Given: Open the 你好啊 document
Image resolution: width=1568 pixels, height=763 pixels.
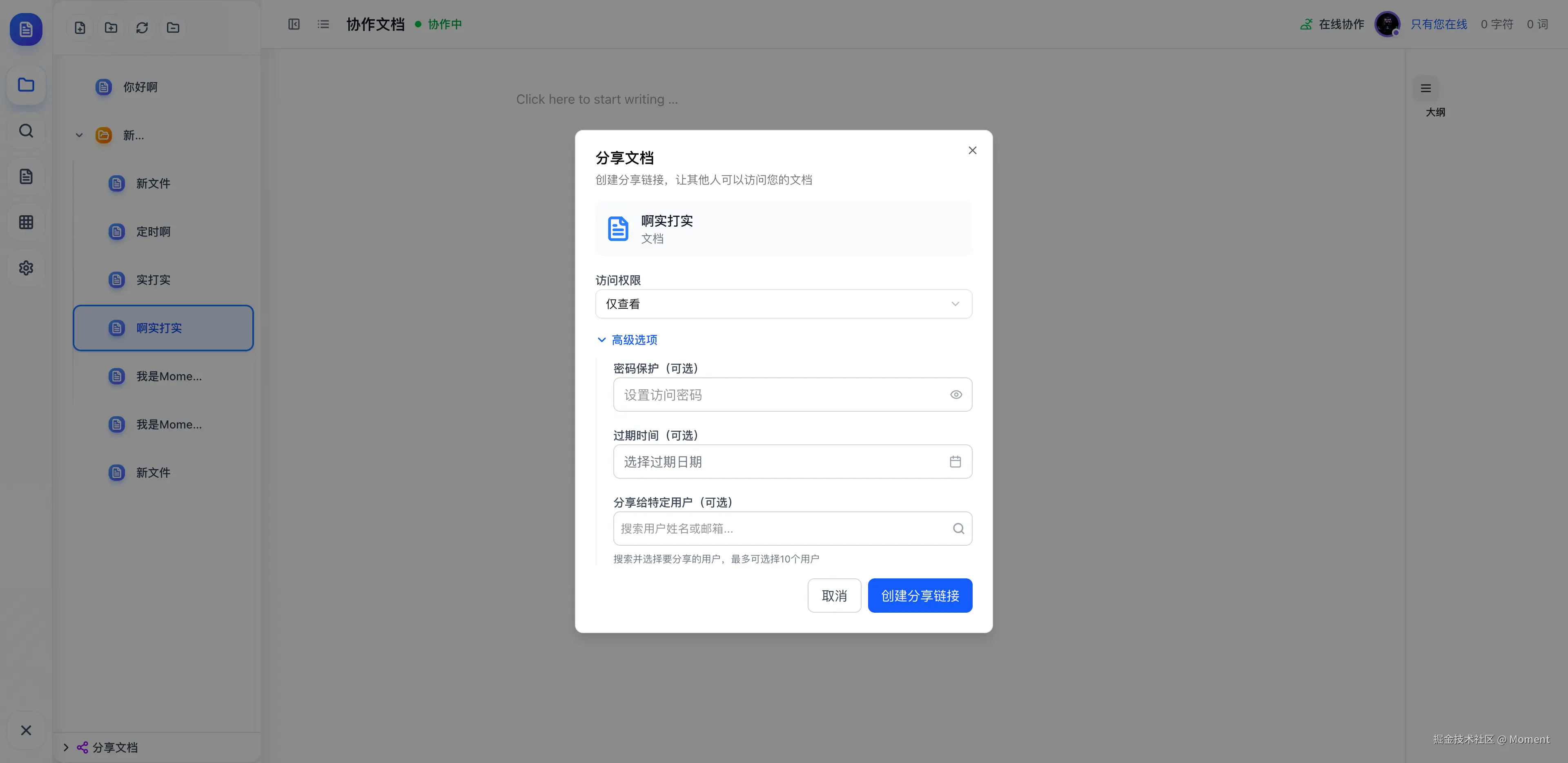Looking at the screenshot, I should (140, 87).
